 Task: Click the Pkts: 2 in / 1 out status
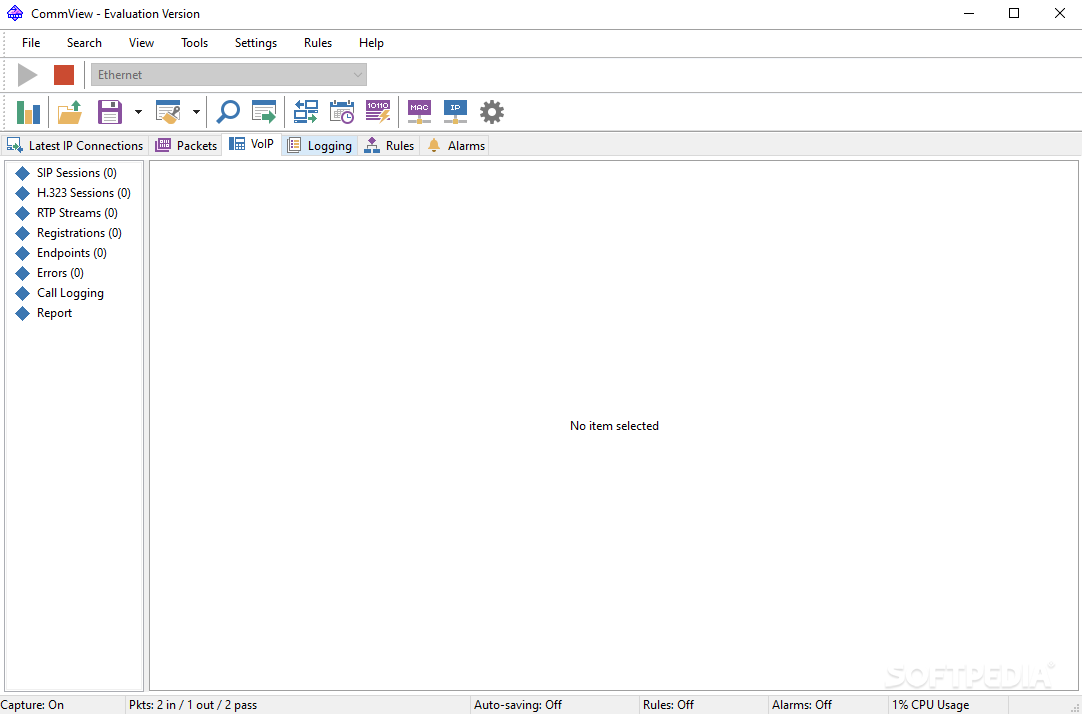[193, 705]
